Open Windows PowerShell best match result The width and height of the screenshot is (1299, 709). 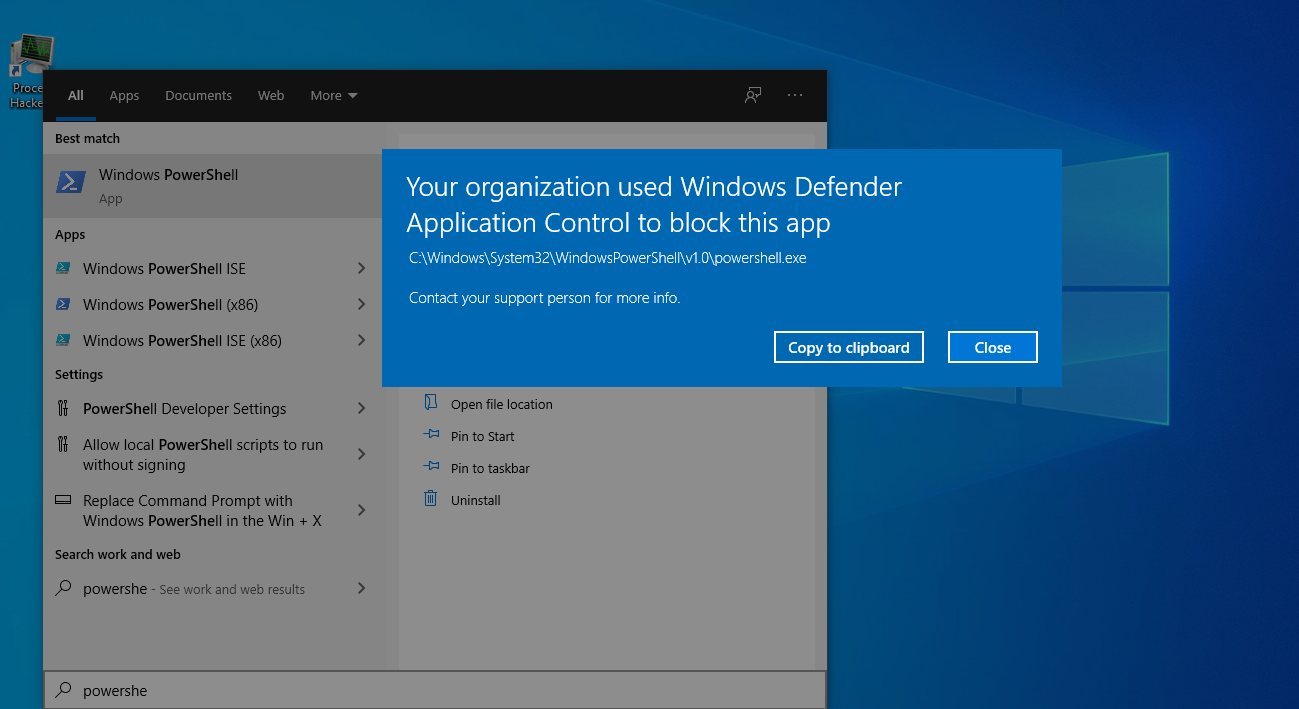[x=213, y=186]
